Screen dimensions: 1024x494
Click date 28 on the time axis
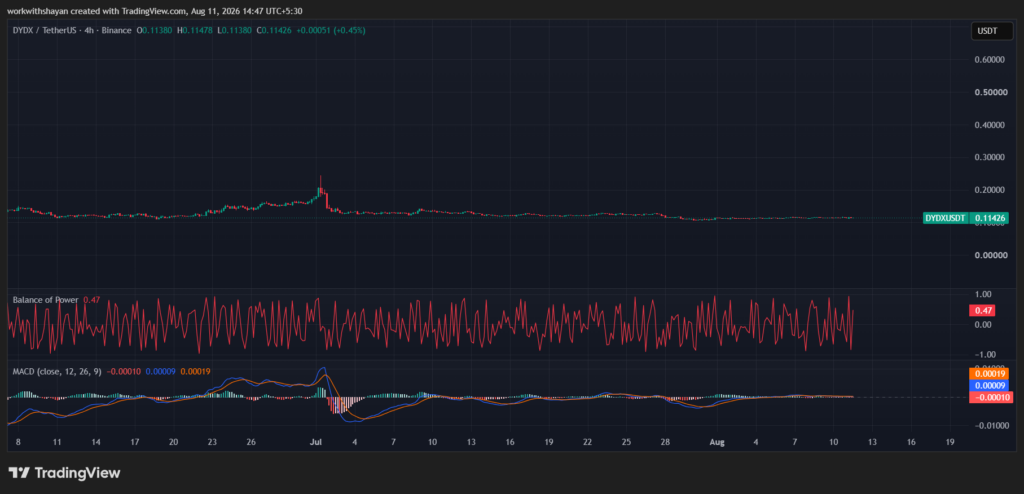665,442
